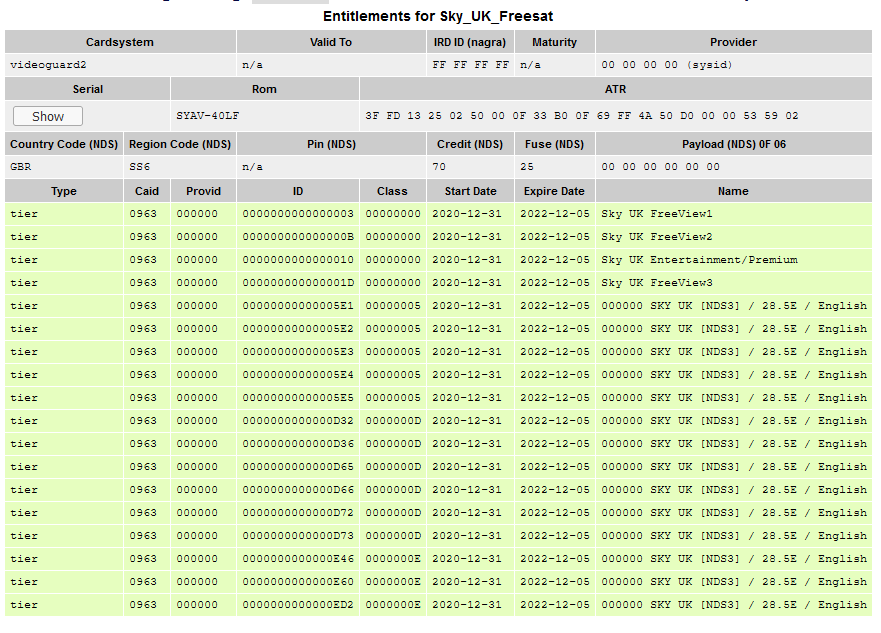This screenshot has height=633, width=881.
Task: Select the Sky UK FreeView1 name
Action: click(657, 214)
